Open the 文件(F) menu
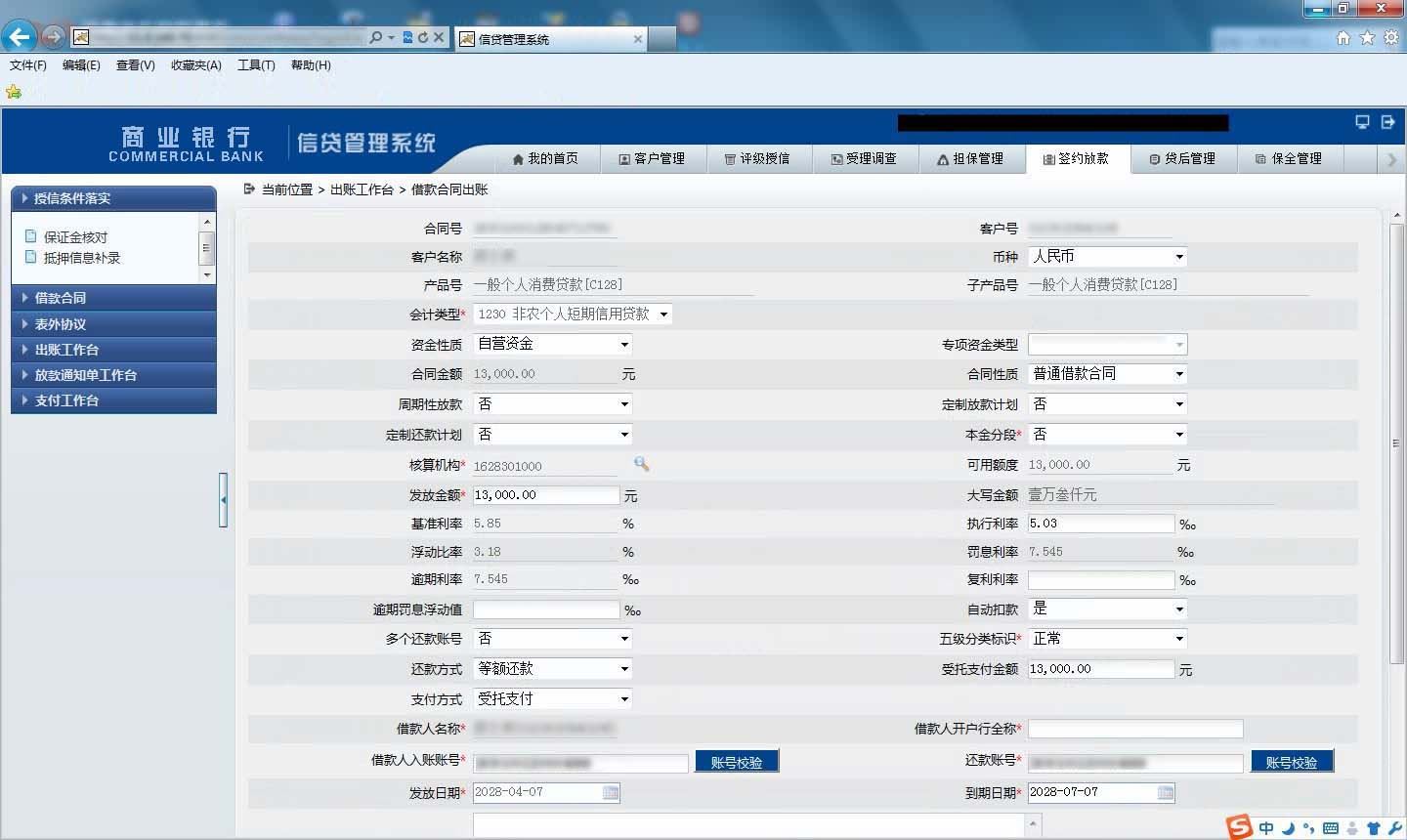Viewport: 1407px width, 840px height. click(x=28, y=65)
